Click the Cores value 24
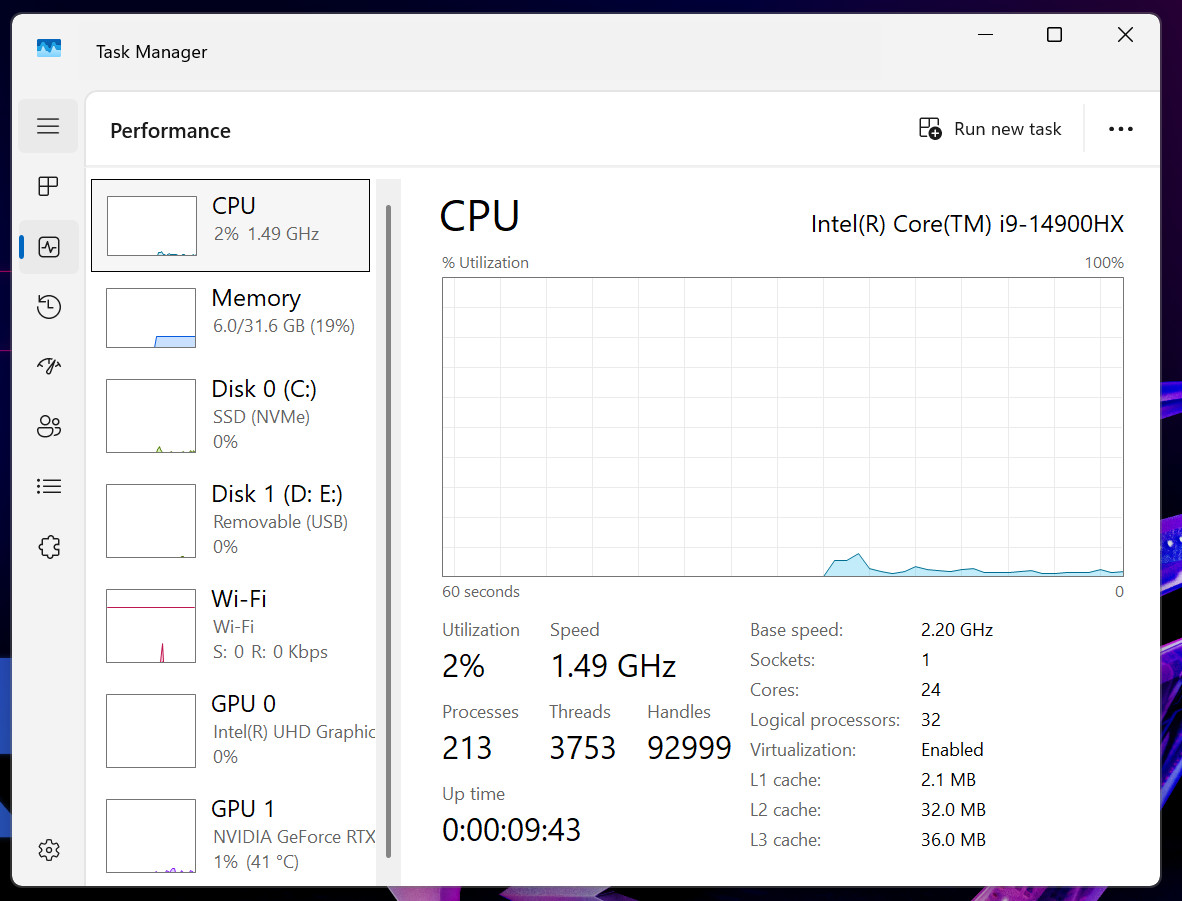The width and height of the screenshot is (1182, 901). [930, 690]
